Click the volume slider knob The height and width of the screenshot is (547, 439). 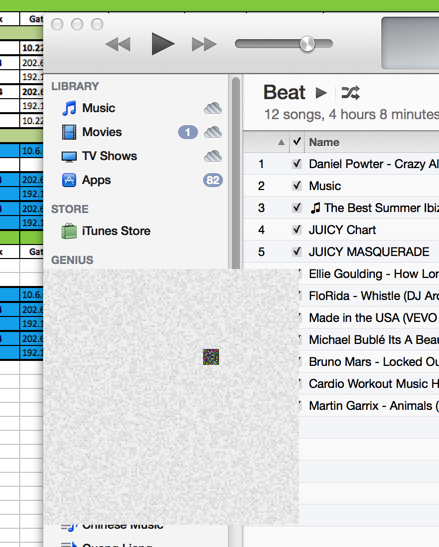(307, 44)
